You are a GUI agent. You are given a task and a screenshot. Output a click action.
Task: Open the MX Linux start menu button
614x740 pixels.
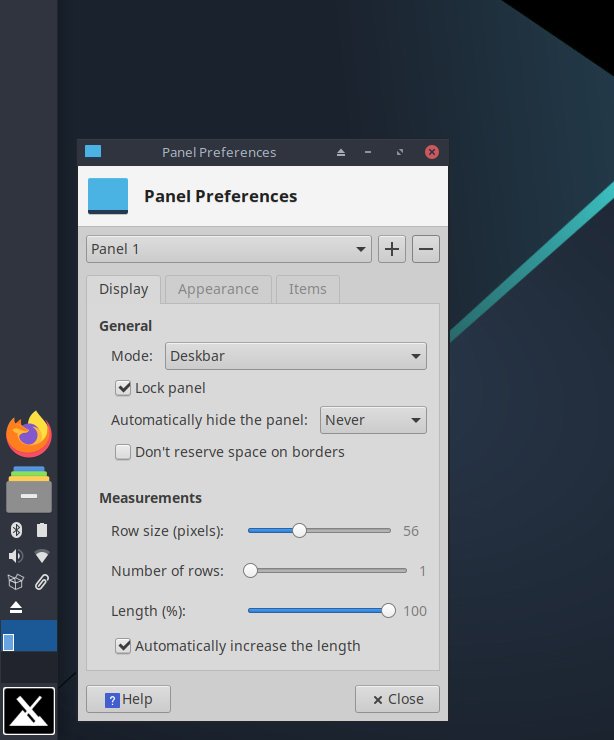(29, 711)
